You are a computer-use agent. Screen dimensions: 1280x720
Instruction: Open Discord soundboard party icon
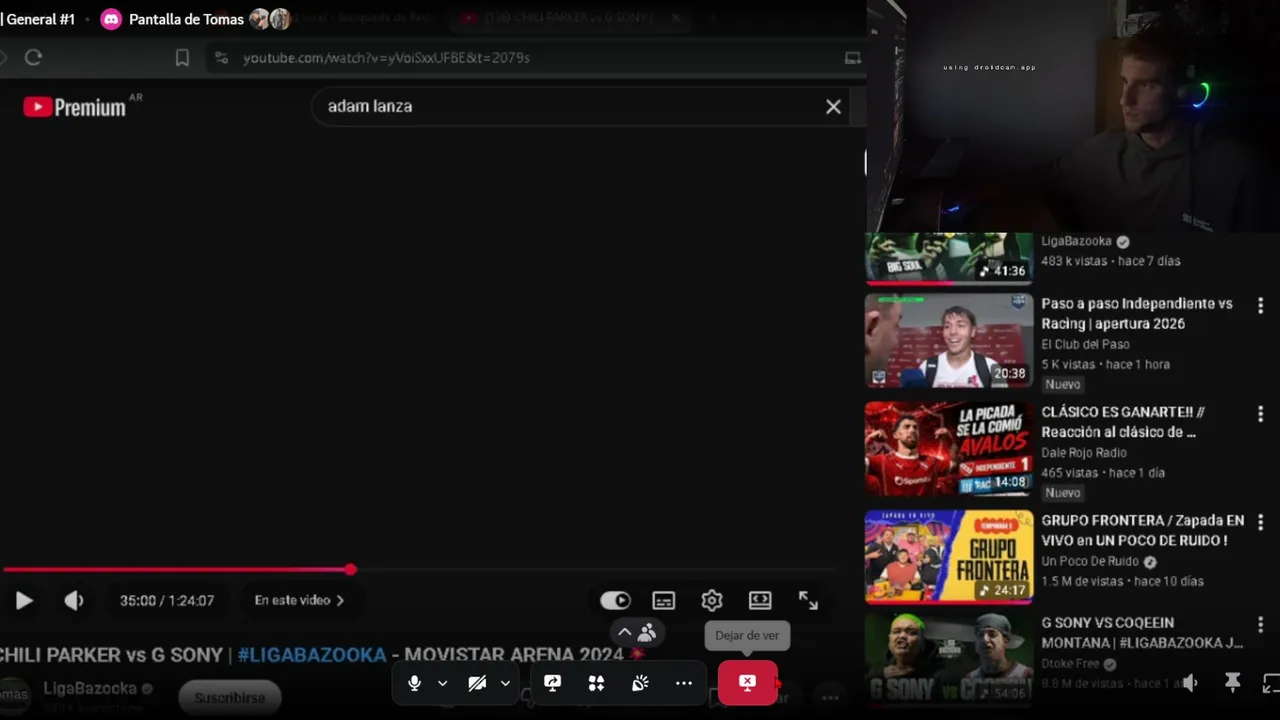[x=640, y=683]
